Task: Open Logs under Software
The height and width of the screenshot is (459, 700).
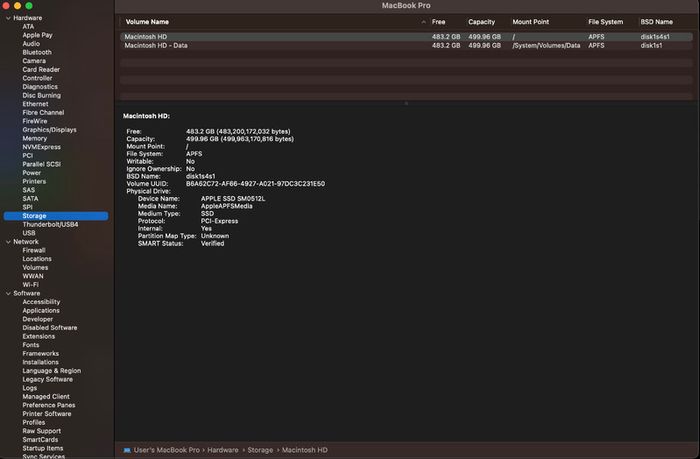Action: [x=29, y=388]
